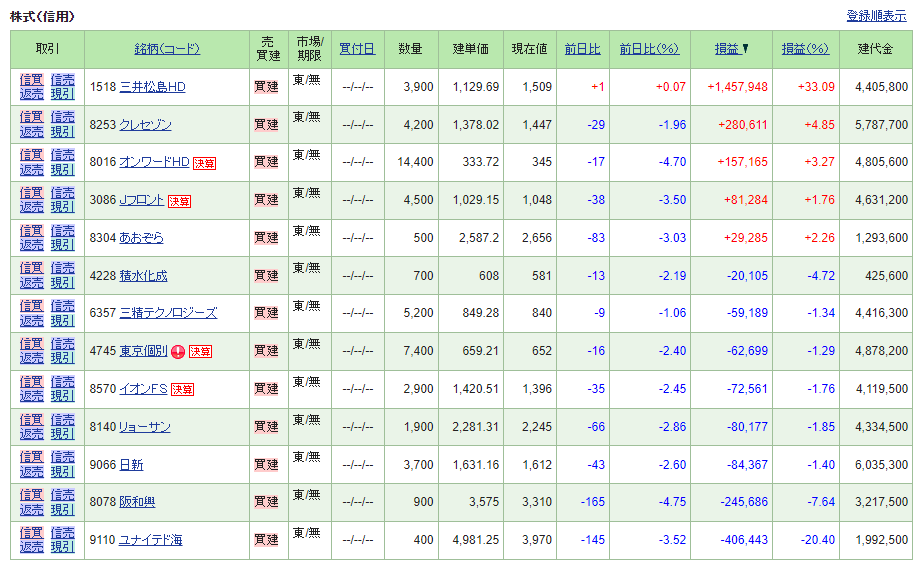The image size is (913, 565).
Task: Click 返売 in the 三井松島HD row
Action: click(31, 94)
